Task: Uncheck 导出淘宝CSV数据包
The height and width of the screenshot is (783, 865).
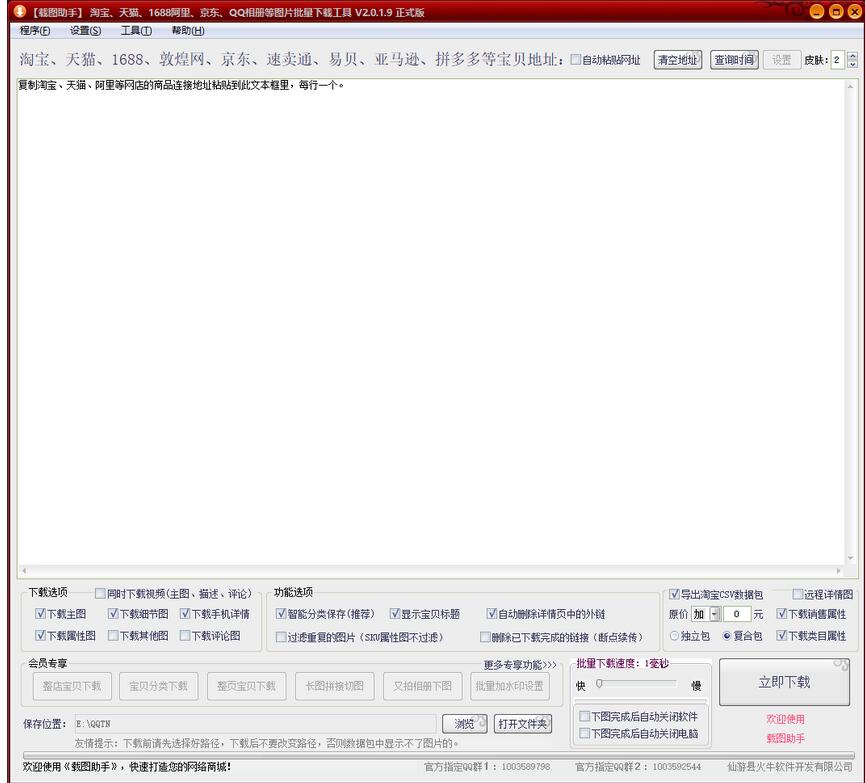Action: [x=674, y=594]
